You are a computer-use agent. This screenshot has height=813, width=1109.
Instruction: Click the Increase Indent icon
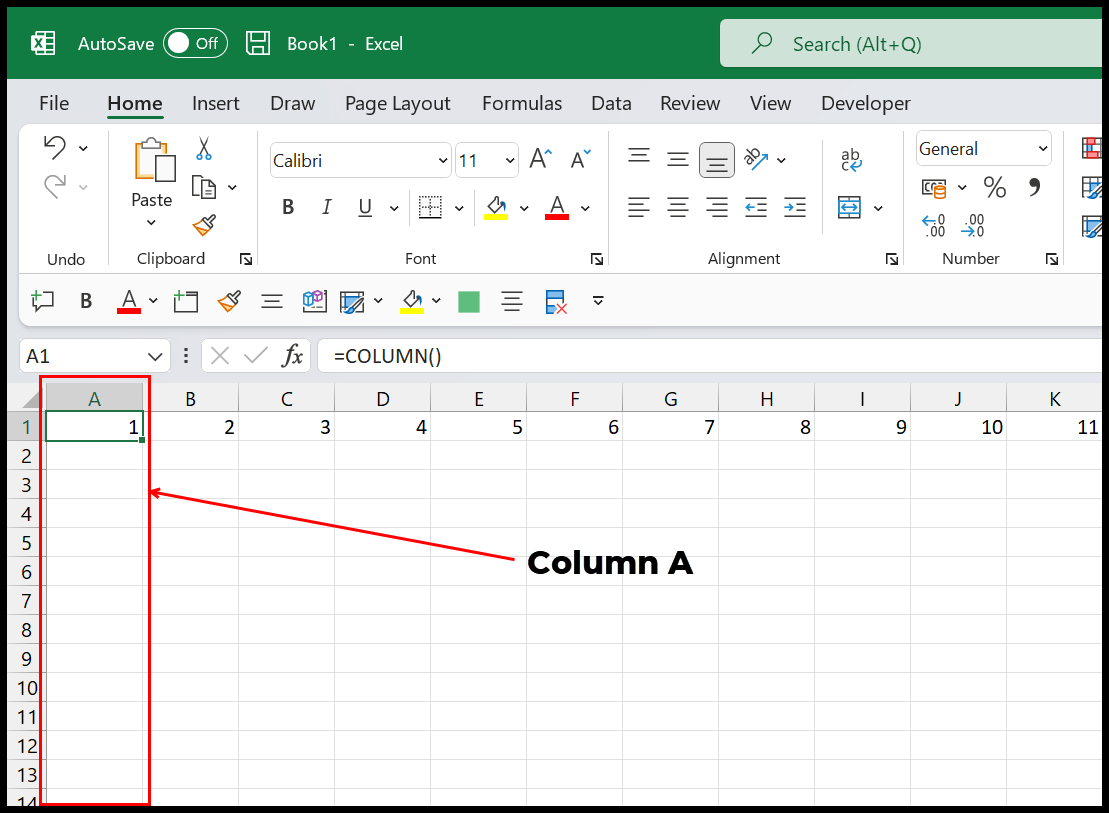coord(794,207)
